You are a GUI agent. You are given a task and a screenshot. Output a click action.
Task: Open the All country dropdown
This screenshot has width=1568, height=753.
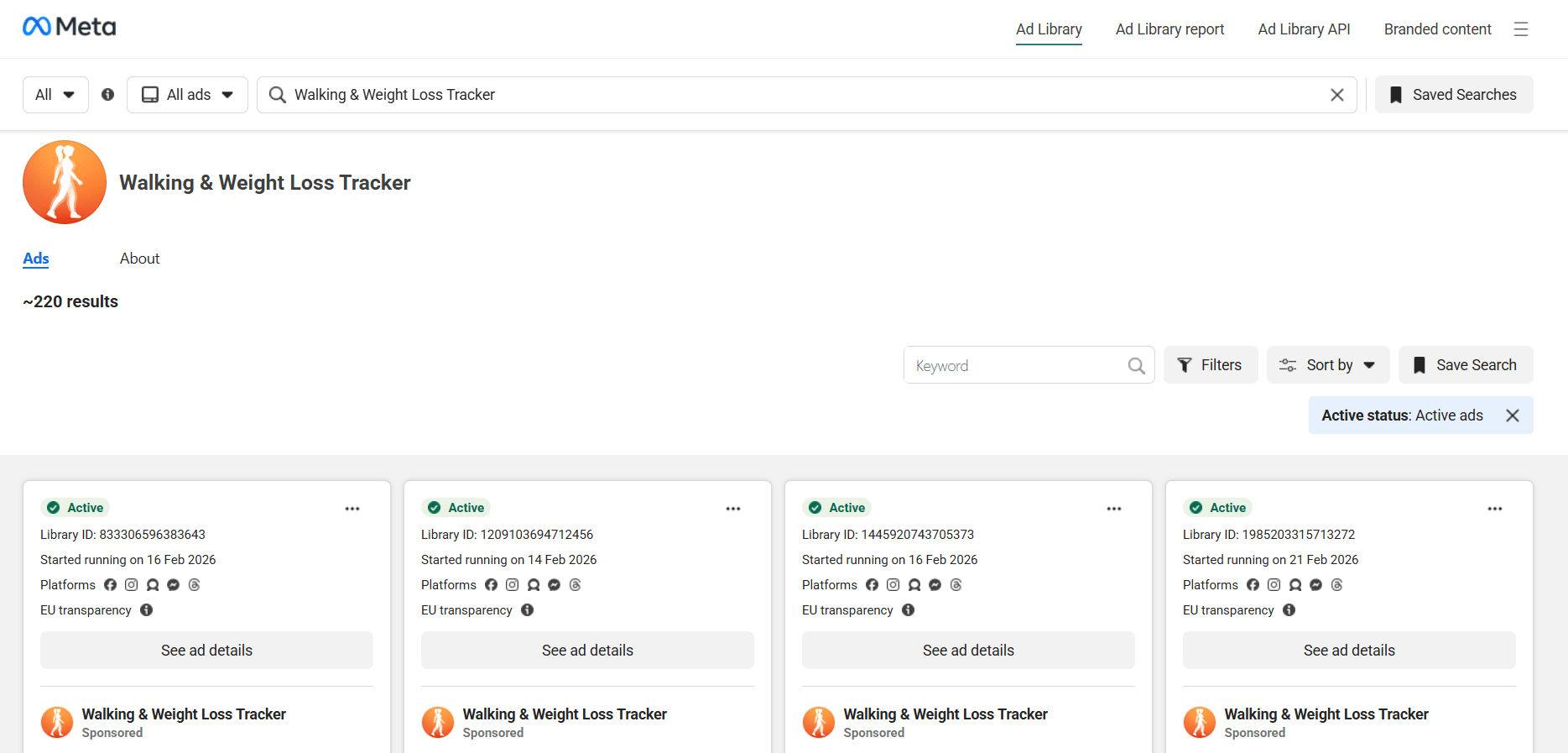coord(55,95)
